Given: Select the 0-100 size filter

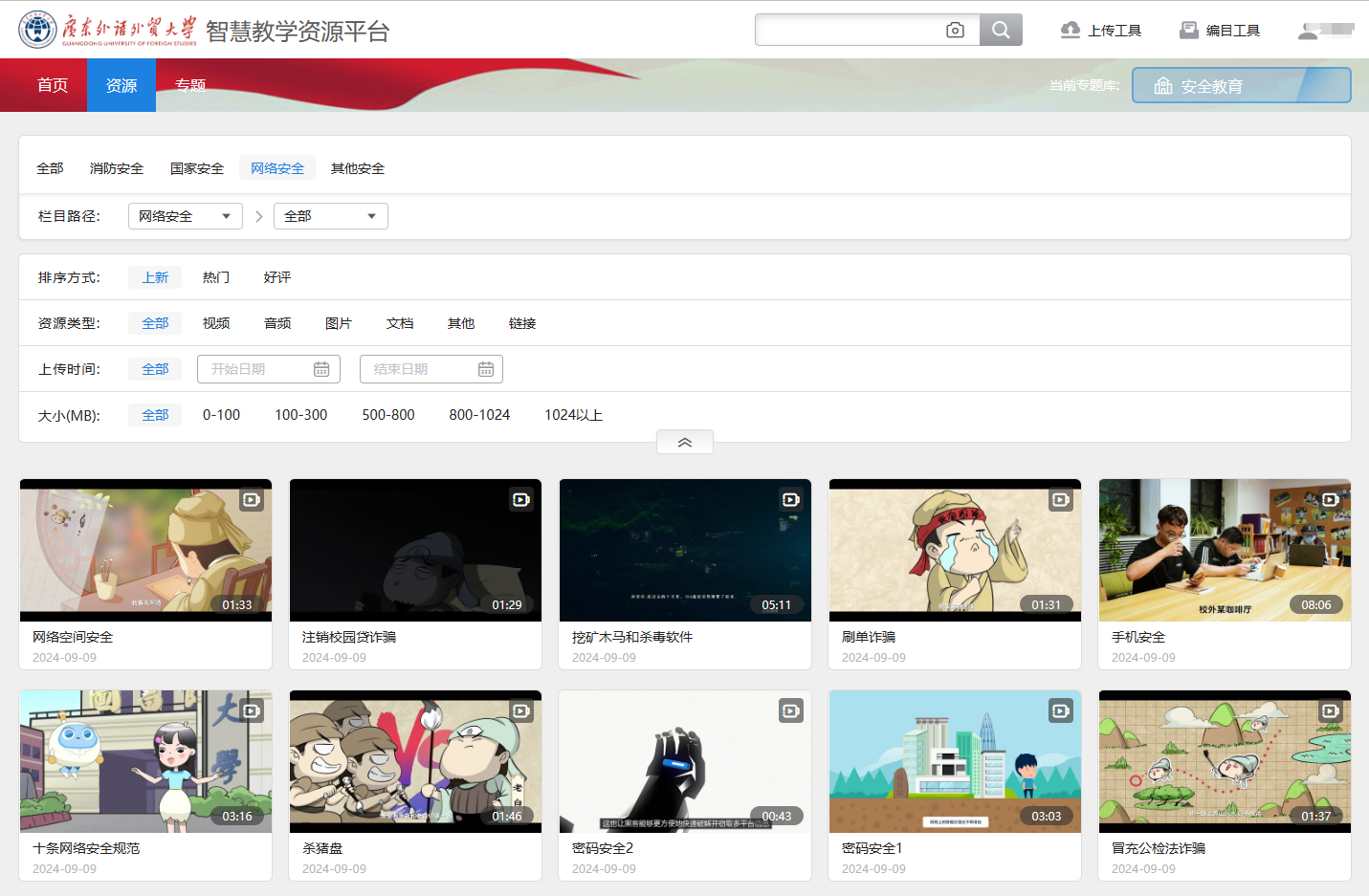Looking at the screenshot, I should pyautogui.click(x=221, y=415).
